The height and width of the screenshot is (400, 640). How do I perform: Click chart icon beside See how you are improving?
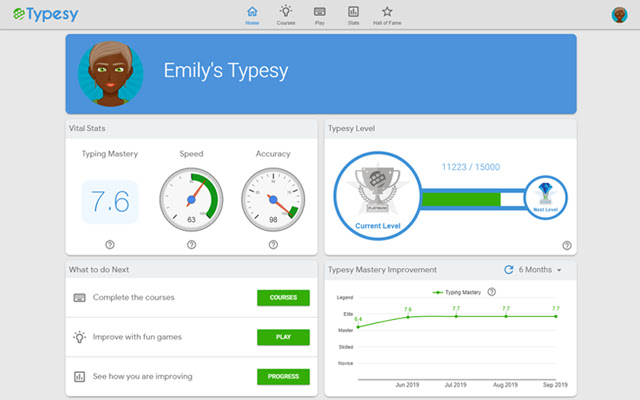[x=80, y=376]
